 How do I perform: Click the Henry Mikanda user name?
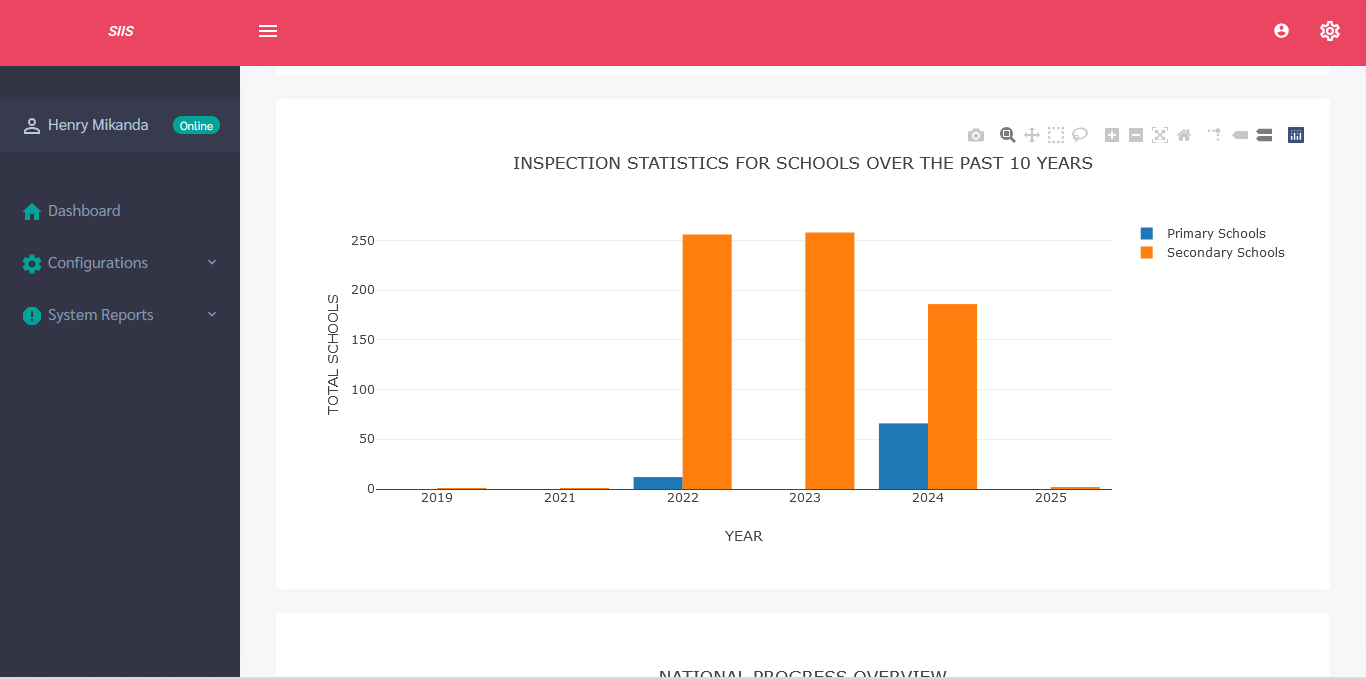point(98,125)
